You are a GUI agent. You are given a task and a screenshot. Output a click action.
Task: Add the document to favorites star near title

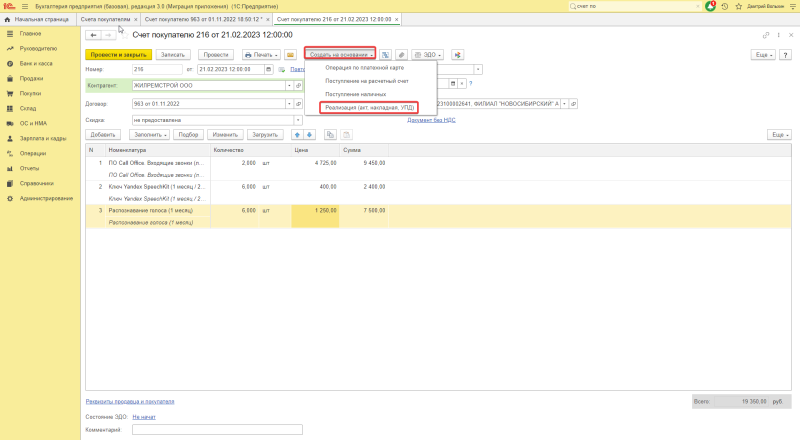coord(124,35)
